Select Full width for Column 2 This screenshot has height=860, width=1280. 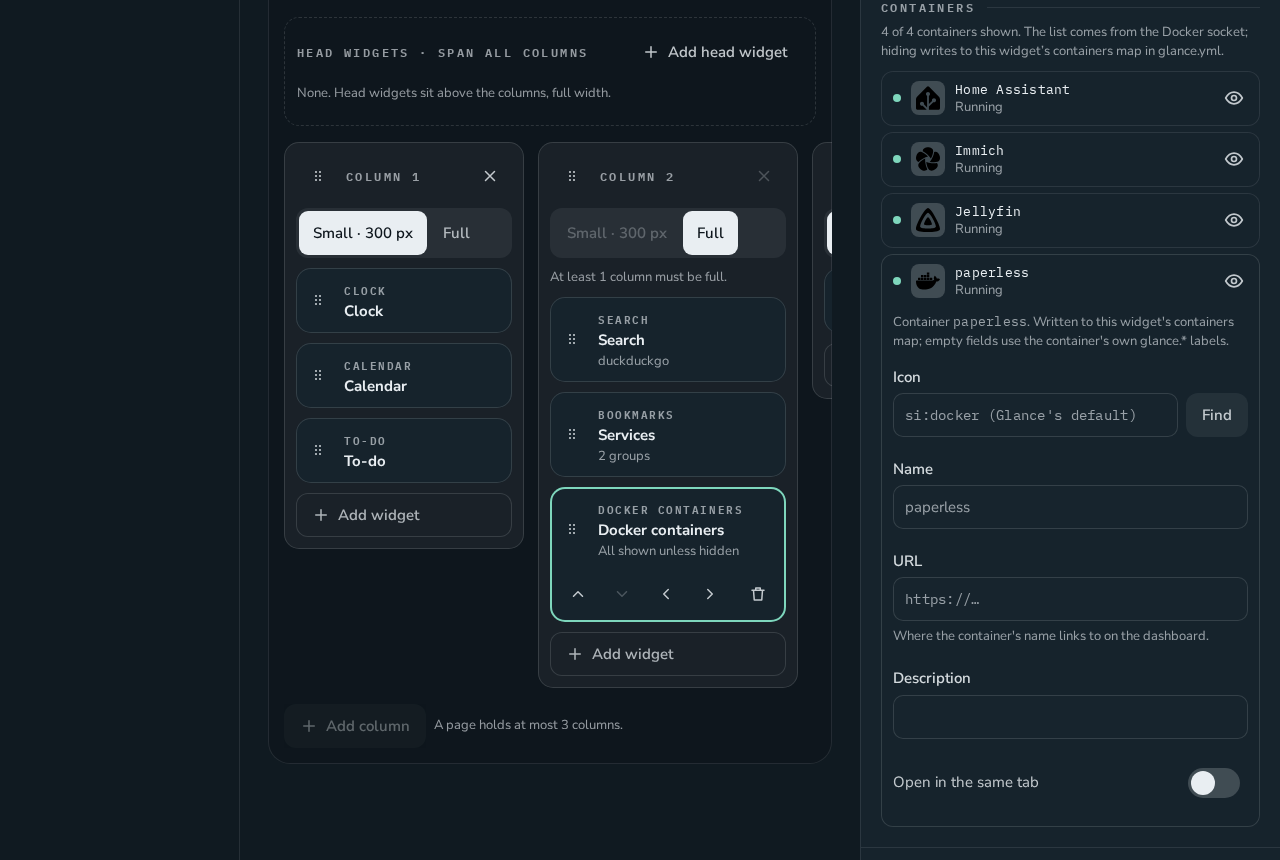(x=710, y=233)
